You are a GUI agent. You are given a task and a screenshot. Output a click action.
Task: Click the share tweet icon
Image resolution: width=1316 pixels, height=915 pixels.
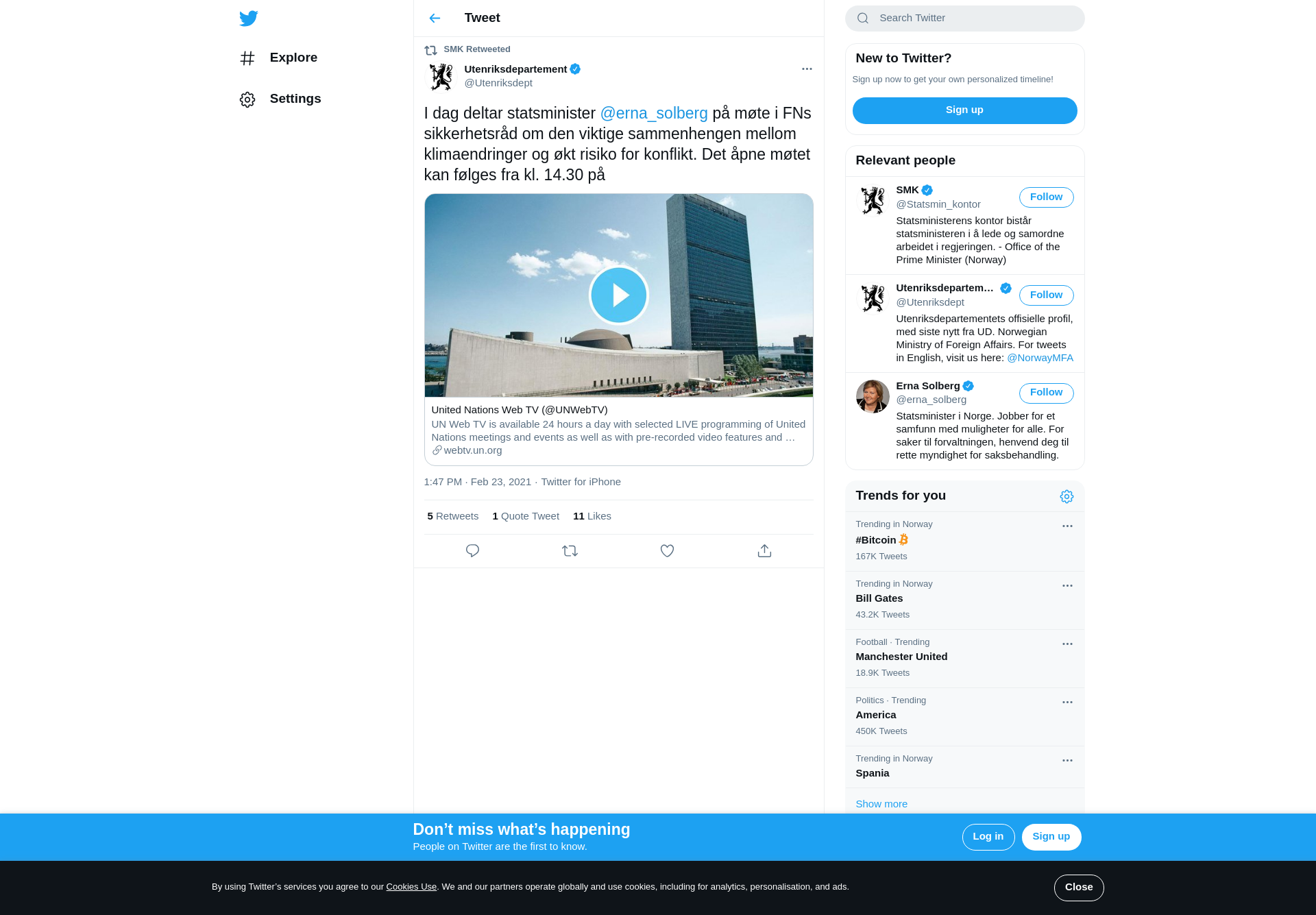tap(764, 551)
